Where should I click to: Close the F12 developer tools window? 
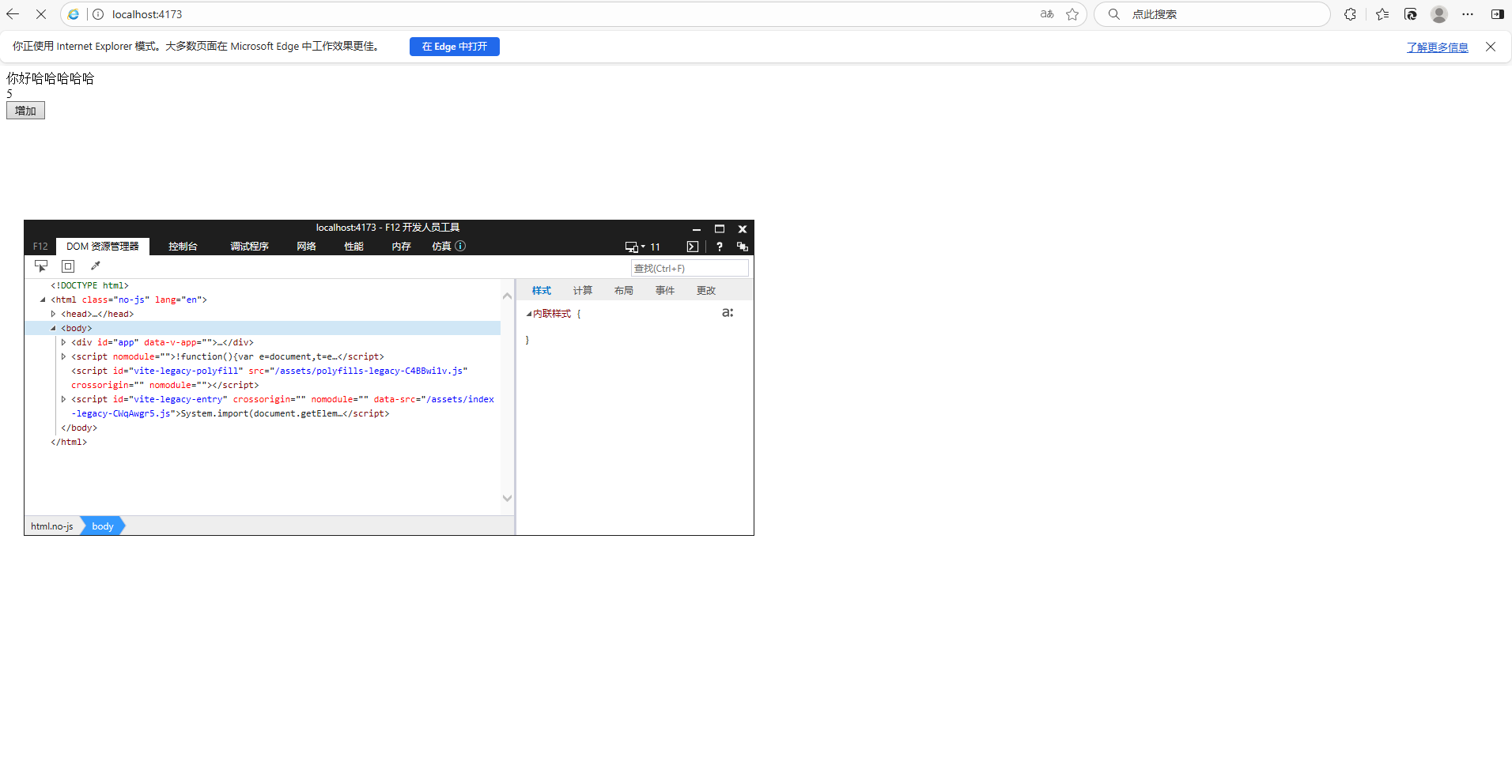[x=743, y=229]
